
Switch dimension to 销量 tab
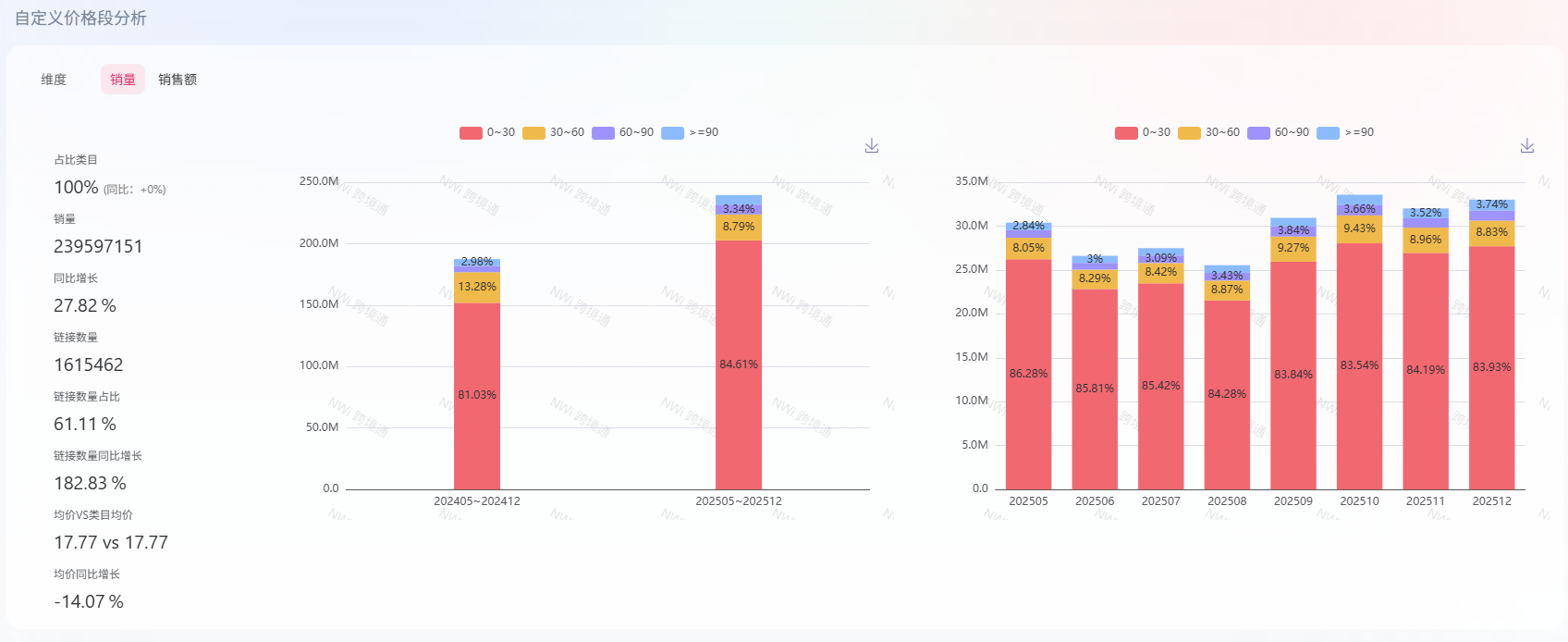coord(123,80)
